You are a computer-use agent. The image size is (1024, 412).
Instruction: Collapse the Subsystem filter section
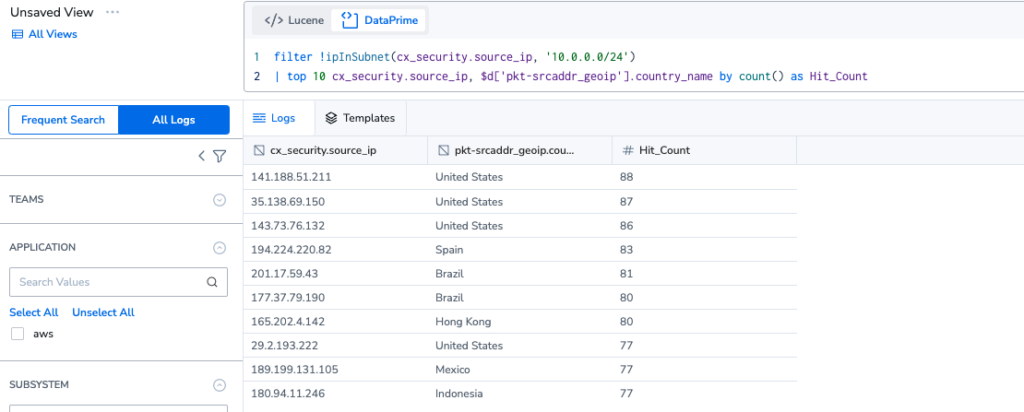(219, 385)
